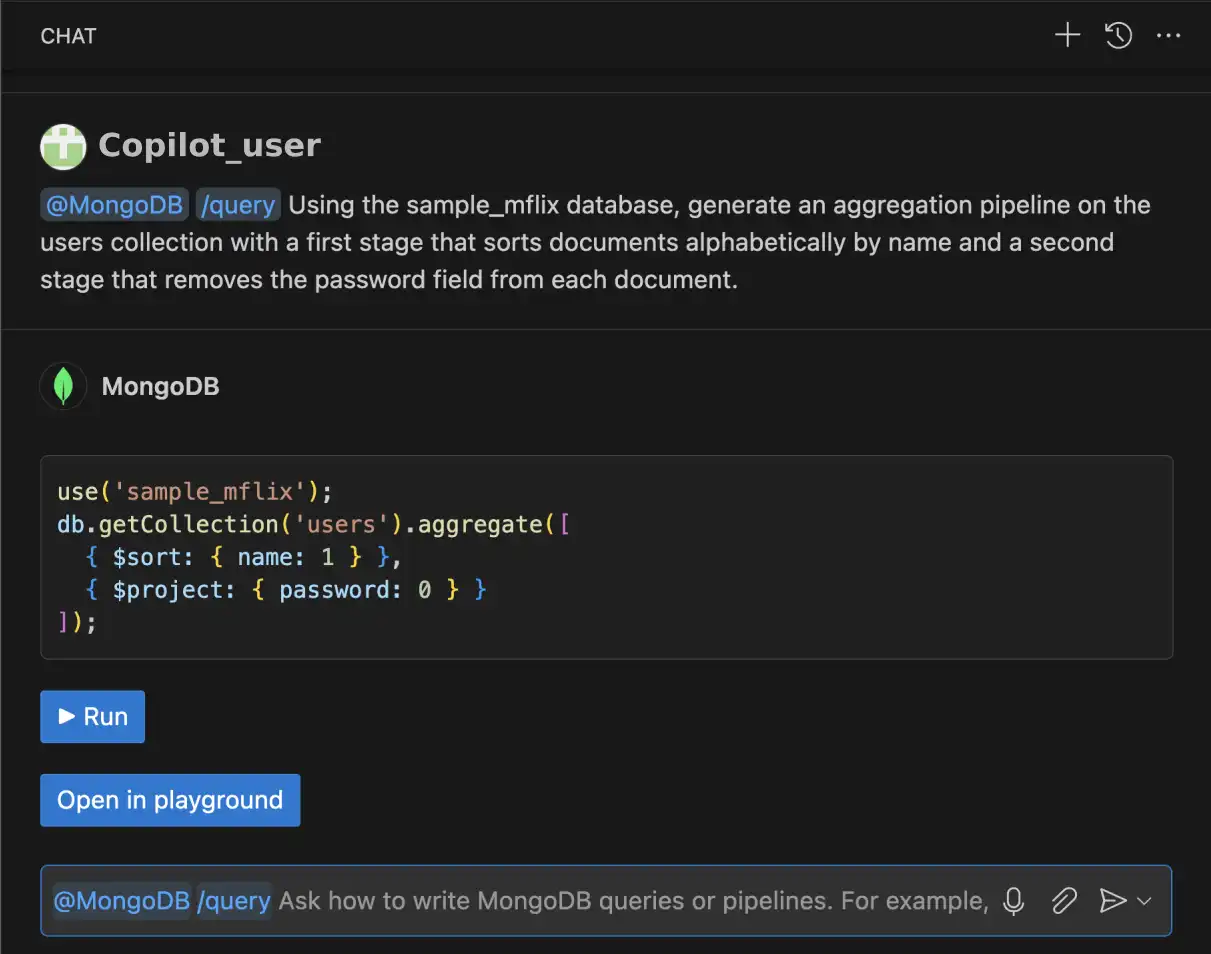Image resolution: width=1211 pixels, height=954 pixels.
Task: Open the chat history view
Action: (1118, 35)
